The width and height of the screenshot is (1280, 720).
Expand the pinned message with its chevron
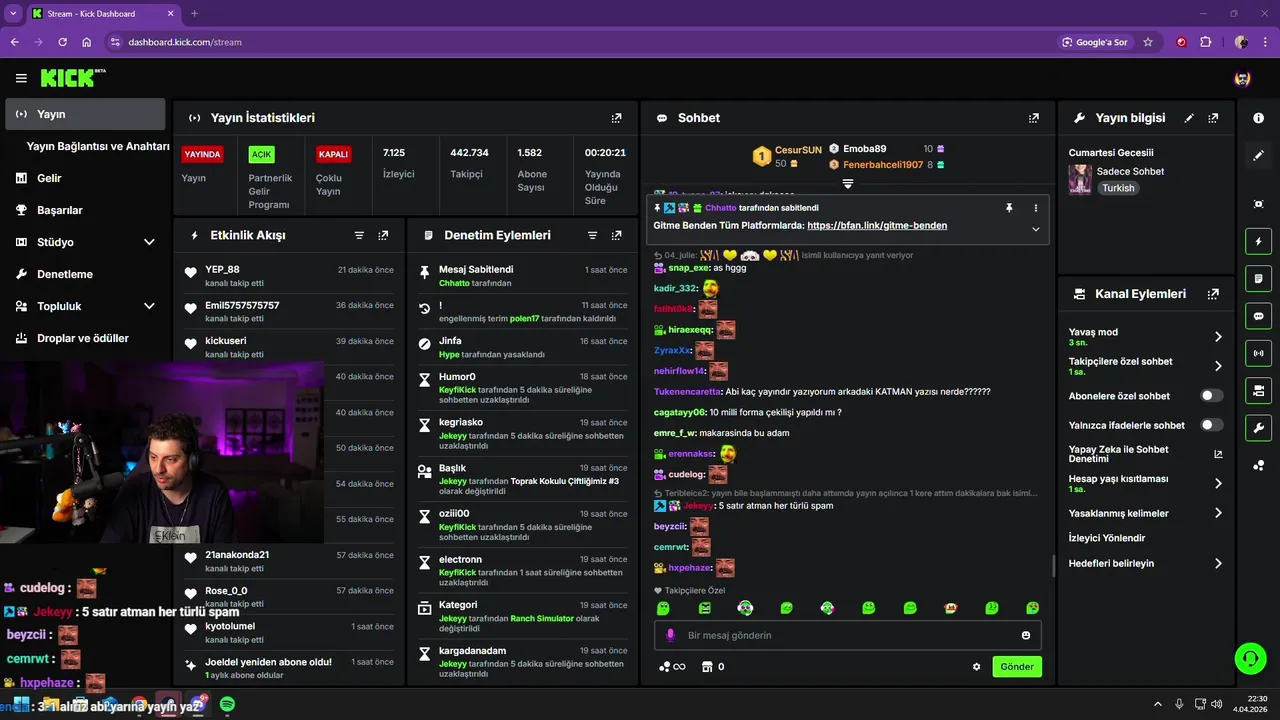pos(1035,229)
